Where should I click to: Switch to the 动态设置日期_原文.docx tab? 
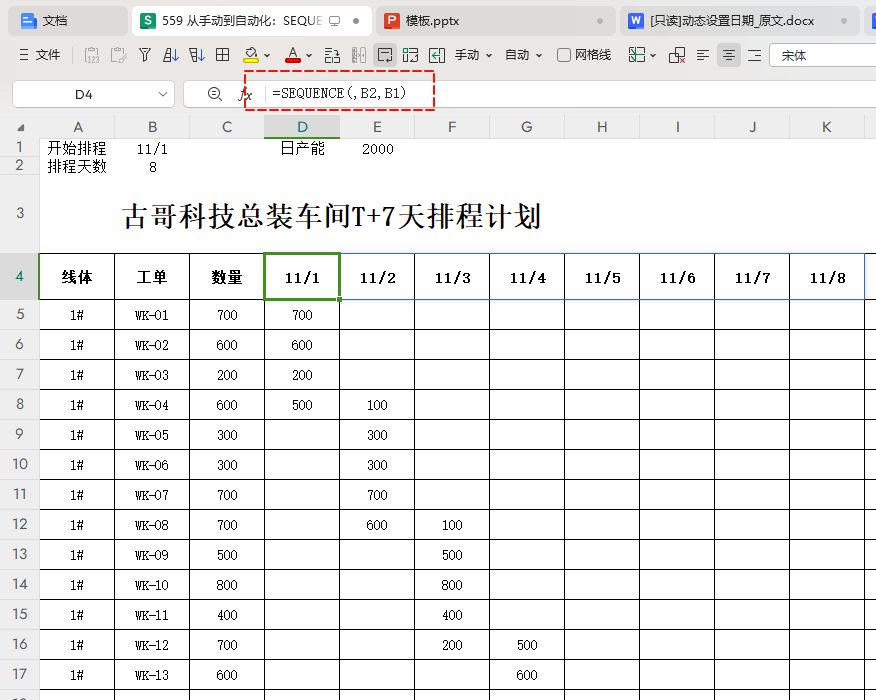coord(739,21)
